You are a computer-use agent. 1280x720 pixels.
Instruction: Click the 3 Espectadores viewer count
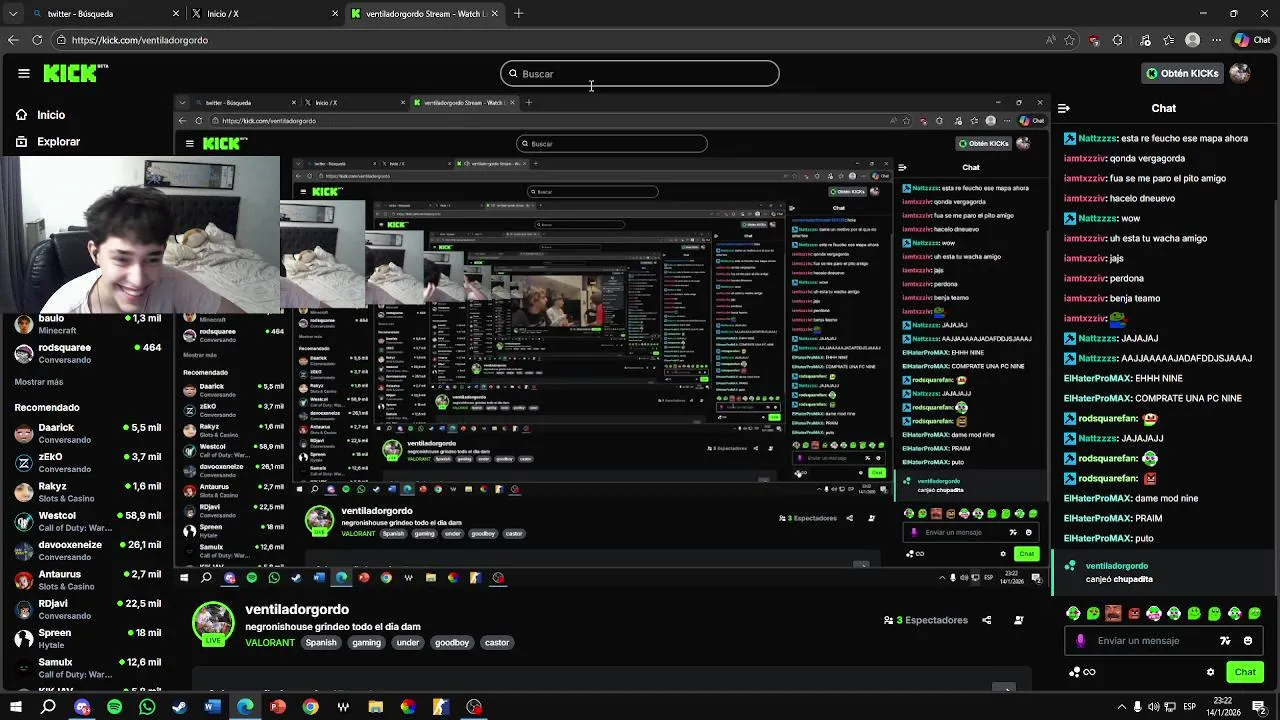pos(926,620)
